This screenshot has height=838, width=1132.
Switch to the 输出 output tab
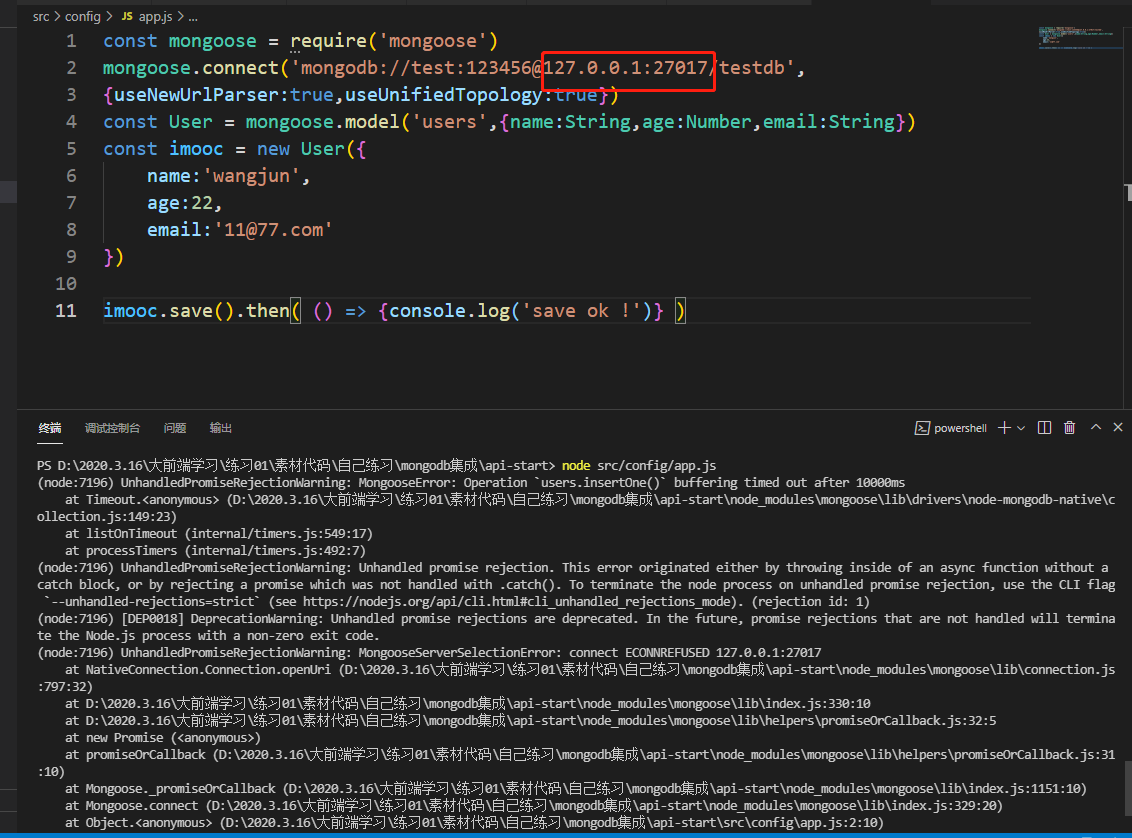pyautogui.click(x=220, y=428)
